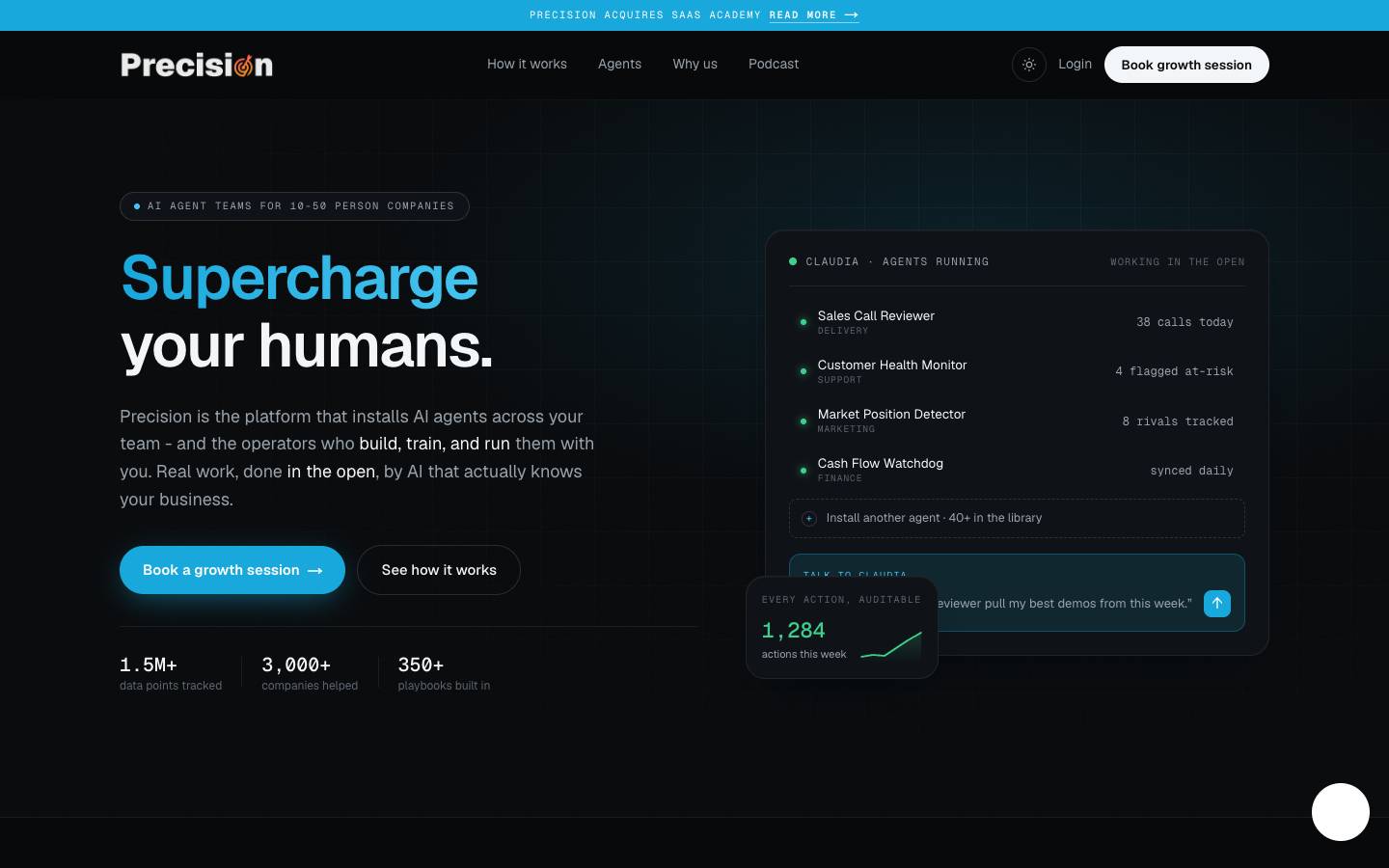Click the 1,284 actions this week card
The image size is (1389, 868).
click(x=842, y=628)
